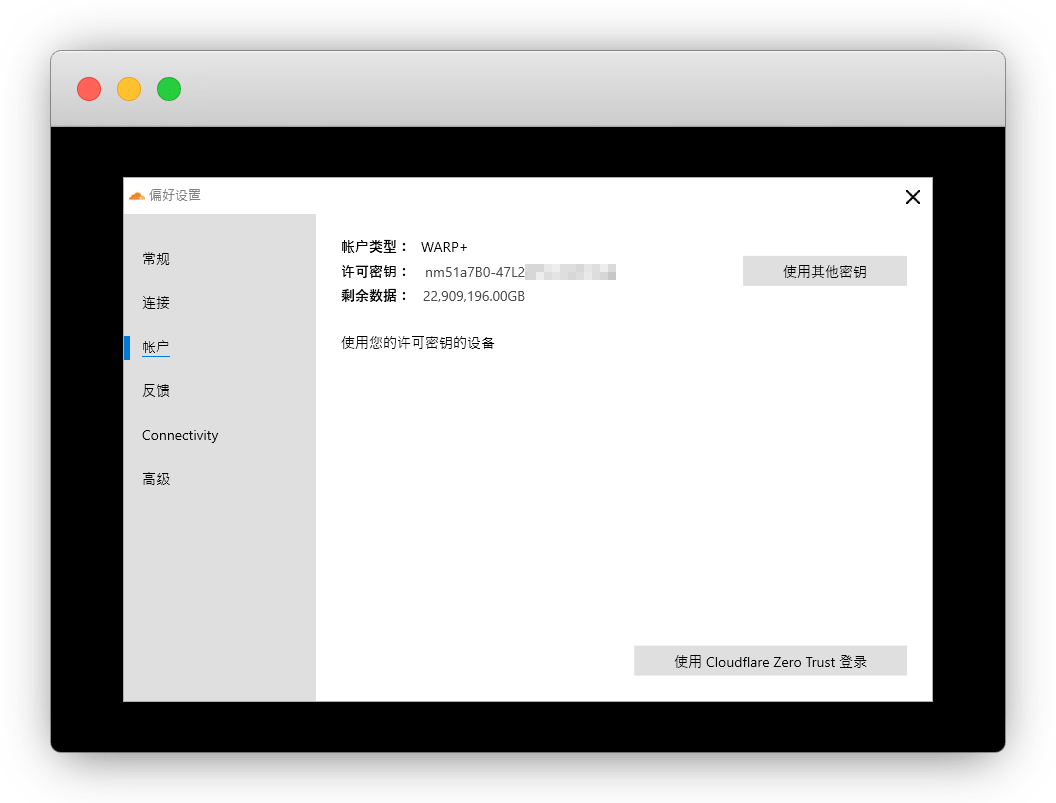Click the 许可密钥 label

click(x=374, y=271)
